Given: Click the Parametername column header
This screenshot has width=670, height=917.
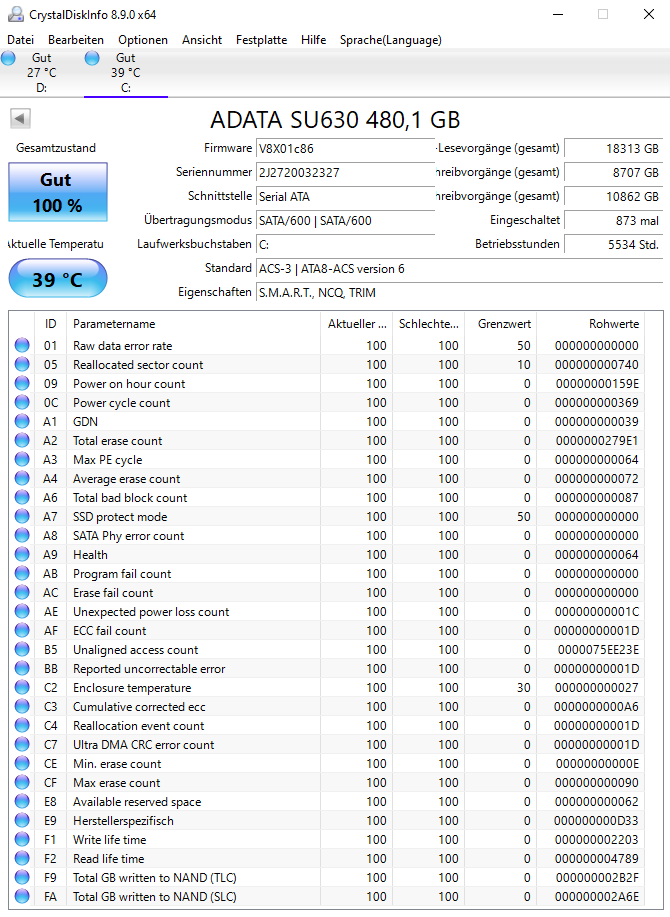Looking at the screenshot, I should (194, 323).
